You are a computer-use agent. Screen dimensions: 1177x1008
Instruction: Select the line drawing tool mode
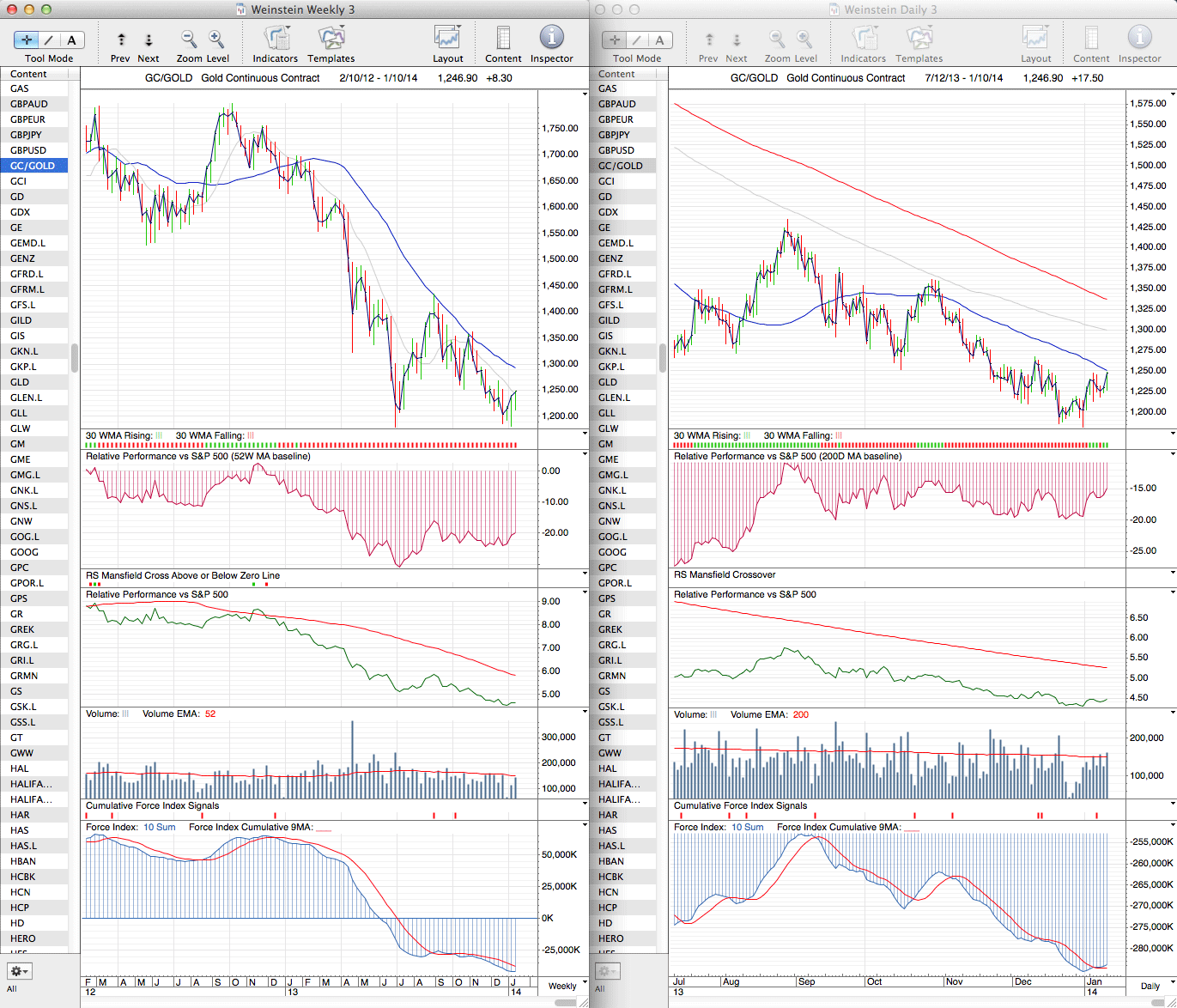click(x=49, y=39)
